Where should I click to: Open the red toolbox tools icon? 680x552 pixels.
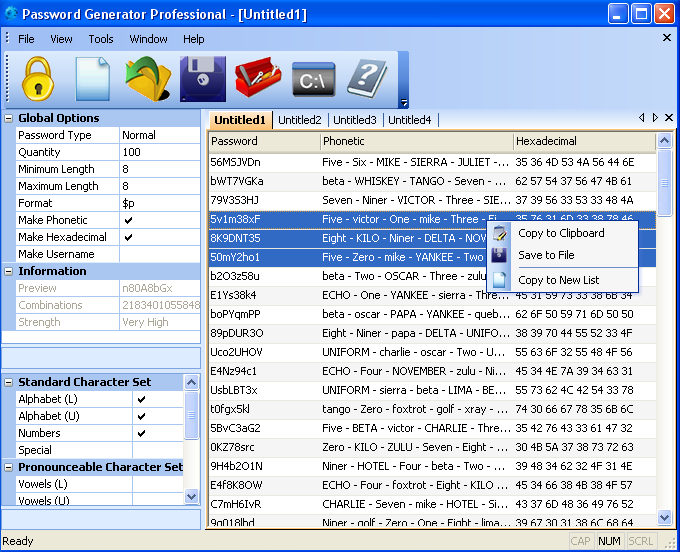258,78
